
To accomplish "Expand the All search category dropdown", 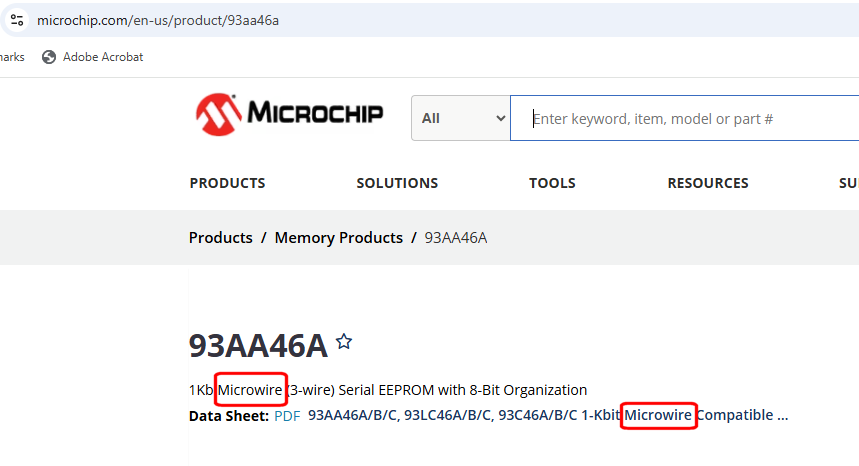I will pos(461,118).
